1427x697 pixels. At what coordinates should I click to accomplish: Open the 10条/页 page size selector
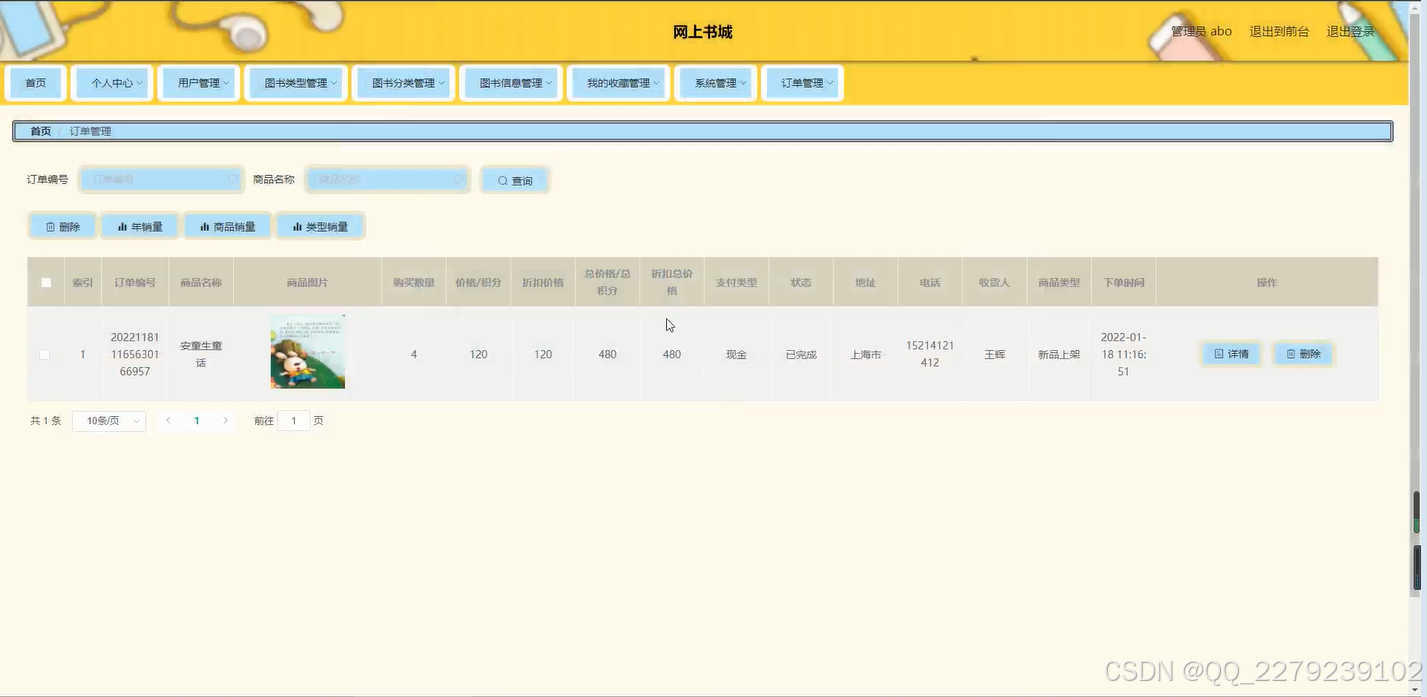click(x=109, y=420)
